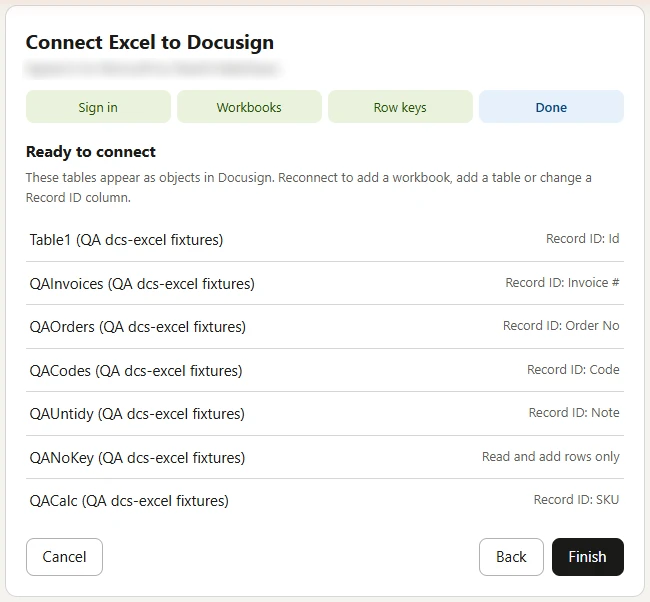The height and width of the screenshot is (602, 650).
Task: Select the Table1 table row
Action: (x=325, y=240)
